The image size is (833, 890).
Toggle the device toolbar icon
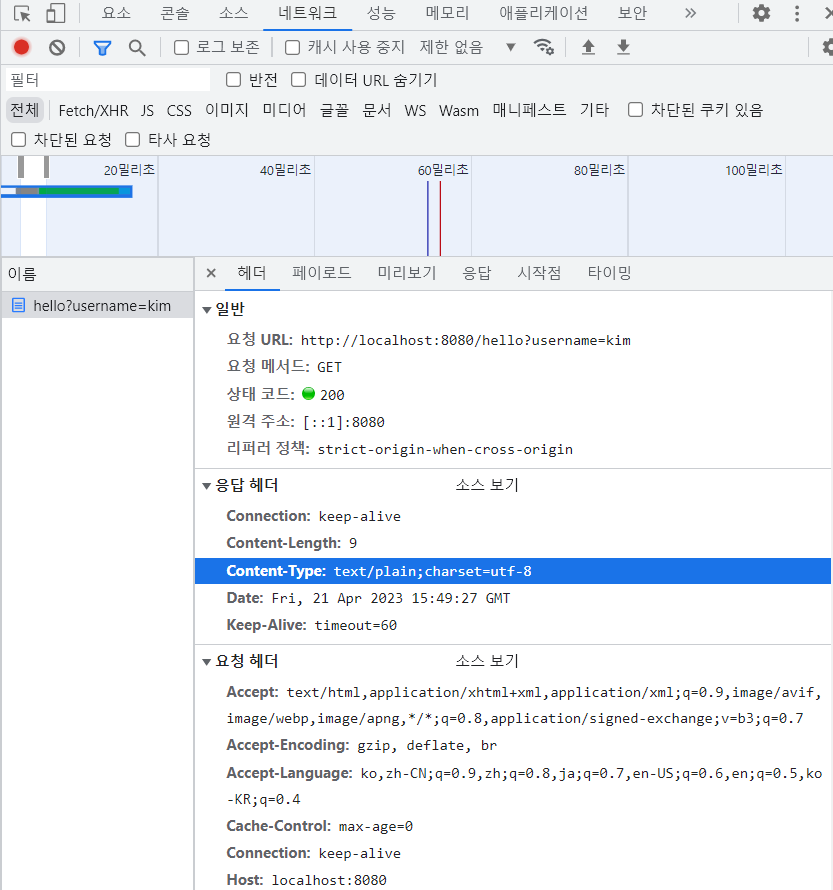click(56, 13)
